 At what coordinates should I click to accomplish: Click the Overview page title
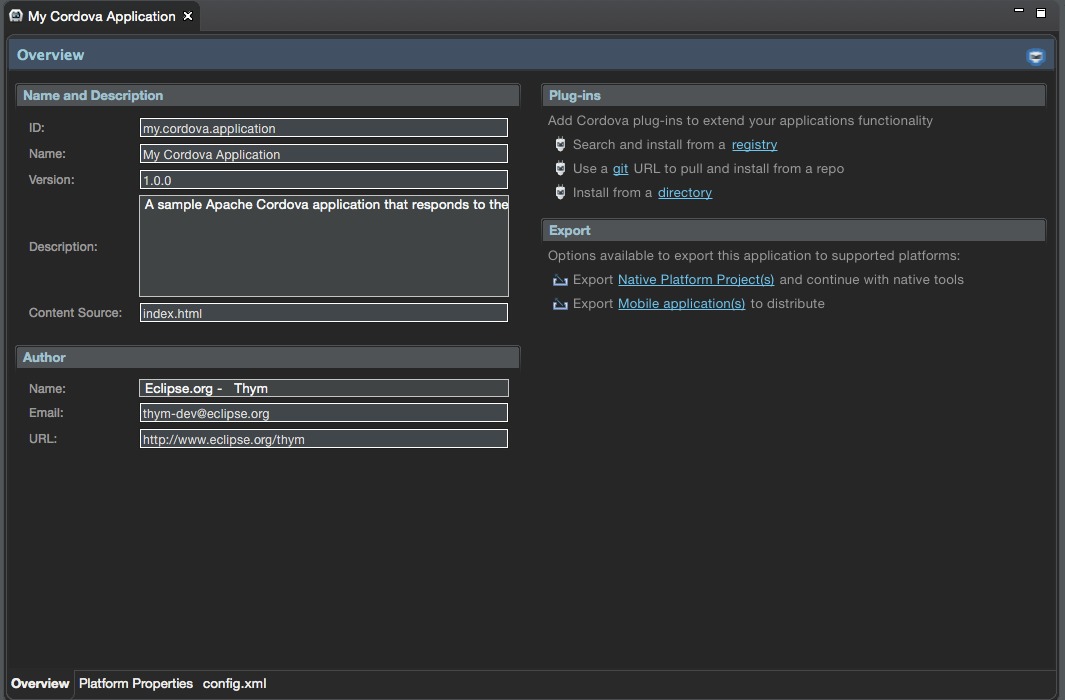pos(50,55)
